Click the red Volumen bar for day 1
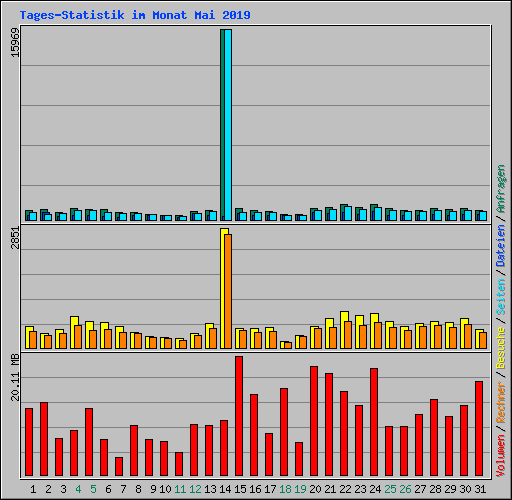 29,442
